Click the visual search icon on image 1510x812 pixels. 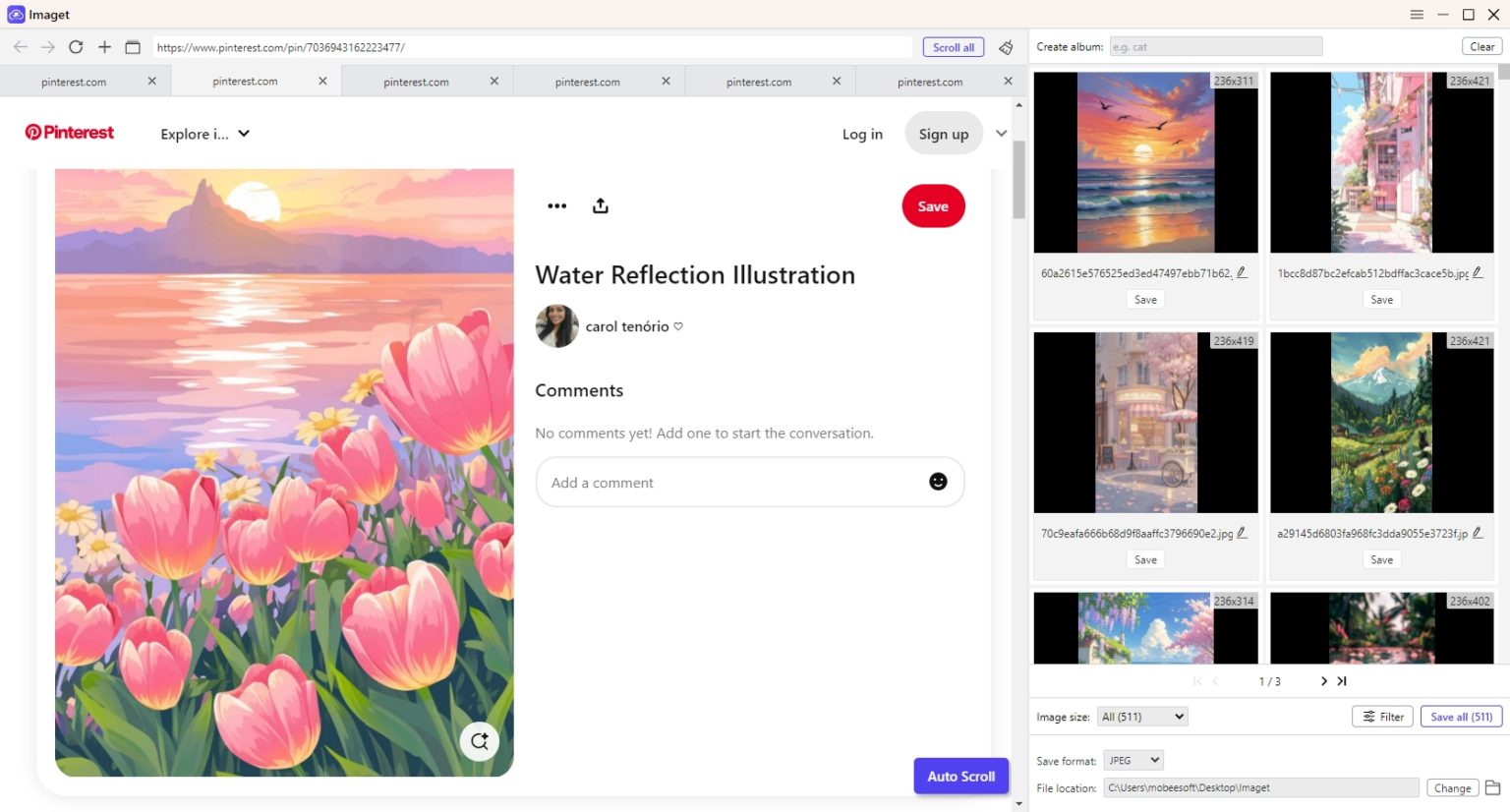pyautogui.click(x=480, y=741)
